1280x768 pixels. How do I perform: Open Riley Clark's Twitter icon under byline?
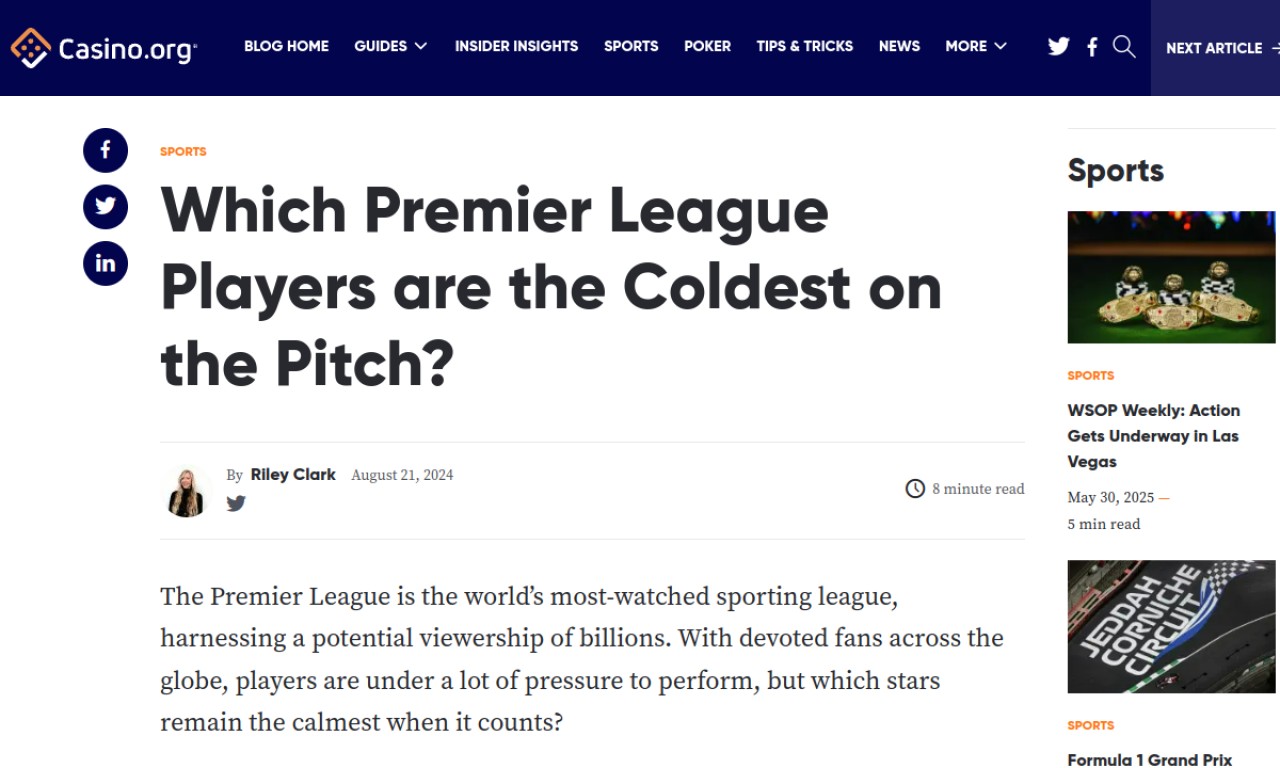(x=236, y=503)
